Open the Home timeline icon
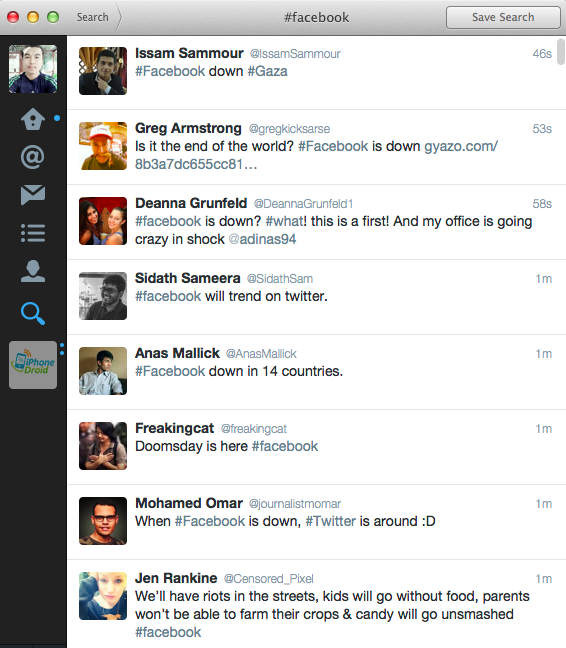Screen dimensions: 566x648 click(33, 119)
